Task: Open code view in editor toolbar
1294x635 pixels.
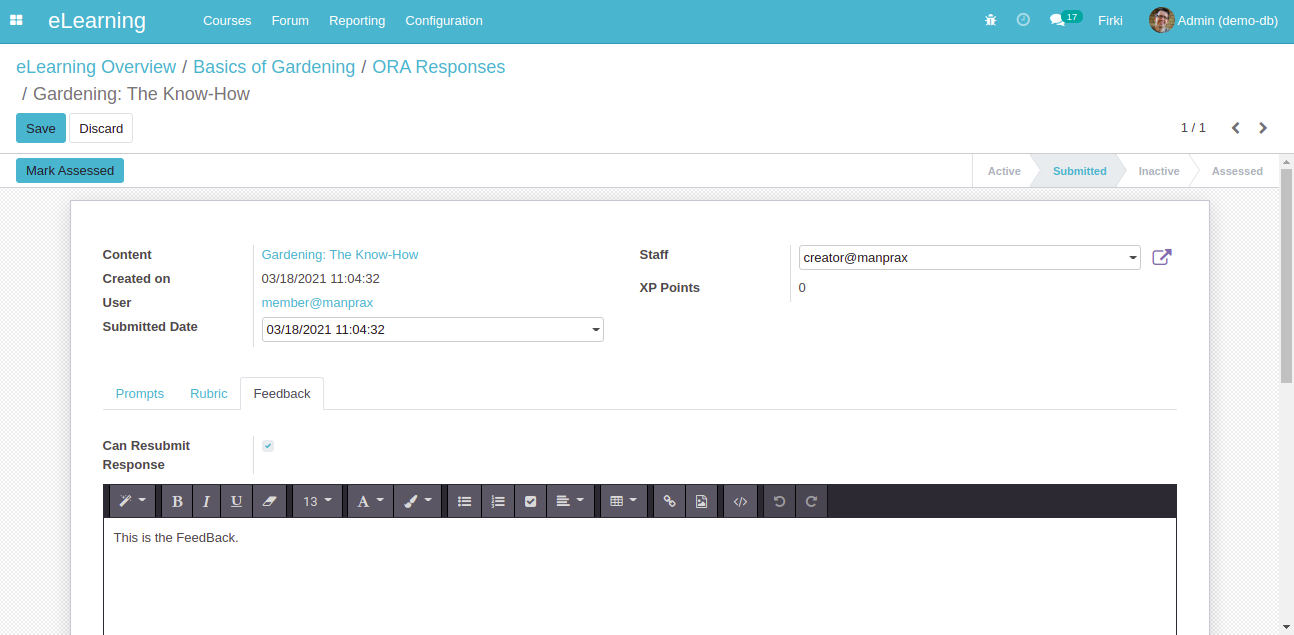Action: tap(740, 502)
